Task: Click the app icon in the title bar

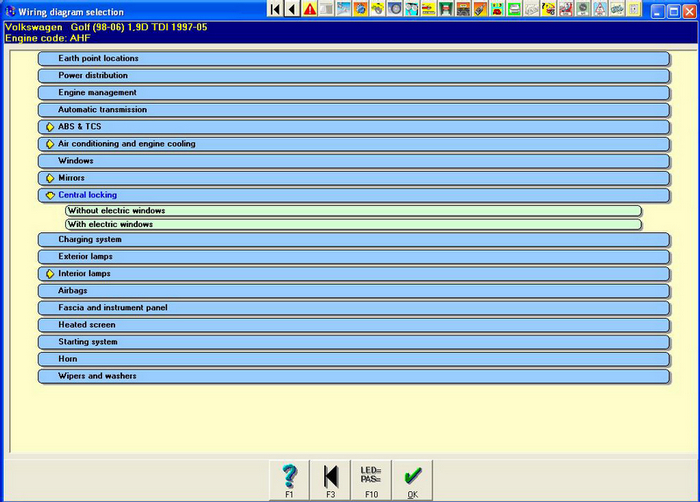Action: (x=10, y=11)
